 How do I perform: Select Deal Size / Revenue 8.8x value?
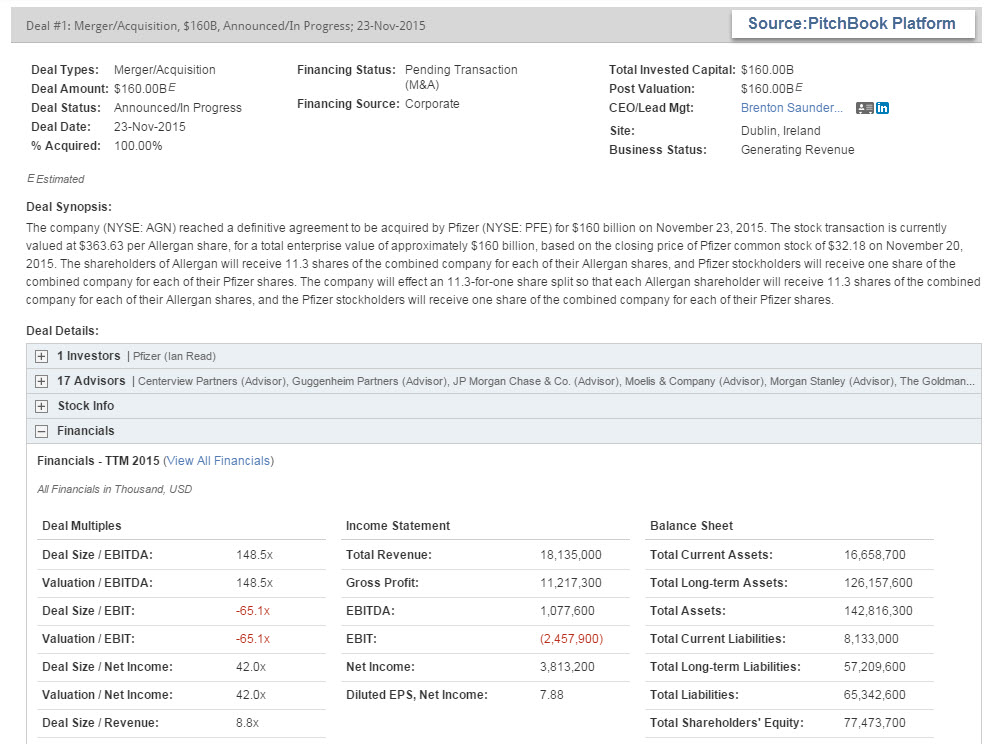pos(247,723)
